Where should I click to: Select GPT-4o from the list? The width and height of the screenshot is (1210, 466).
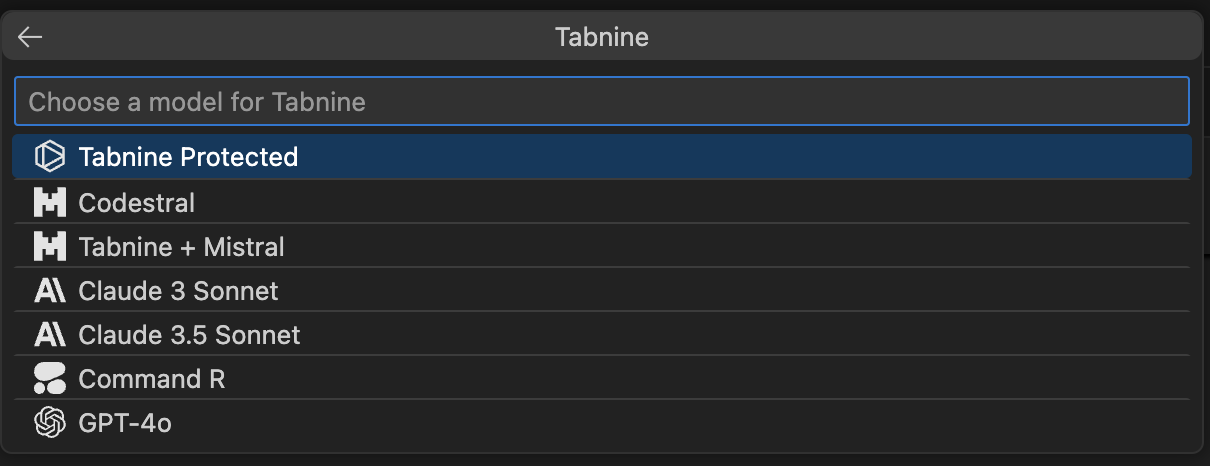tap(125, 423)
